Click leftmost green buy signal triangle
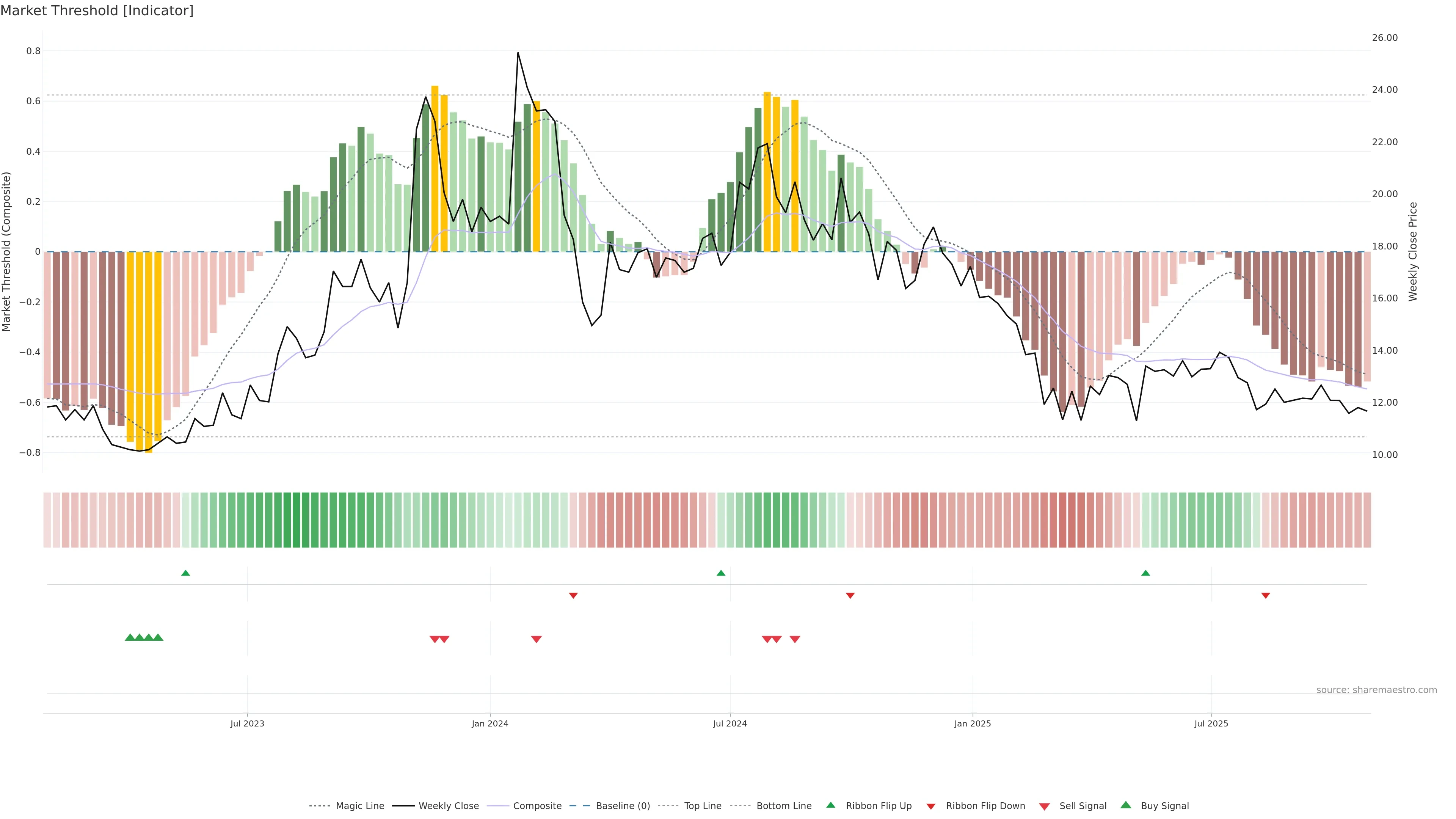 pos(130,637)
